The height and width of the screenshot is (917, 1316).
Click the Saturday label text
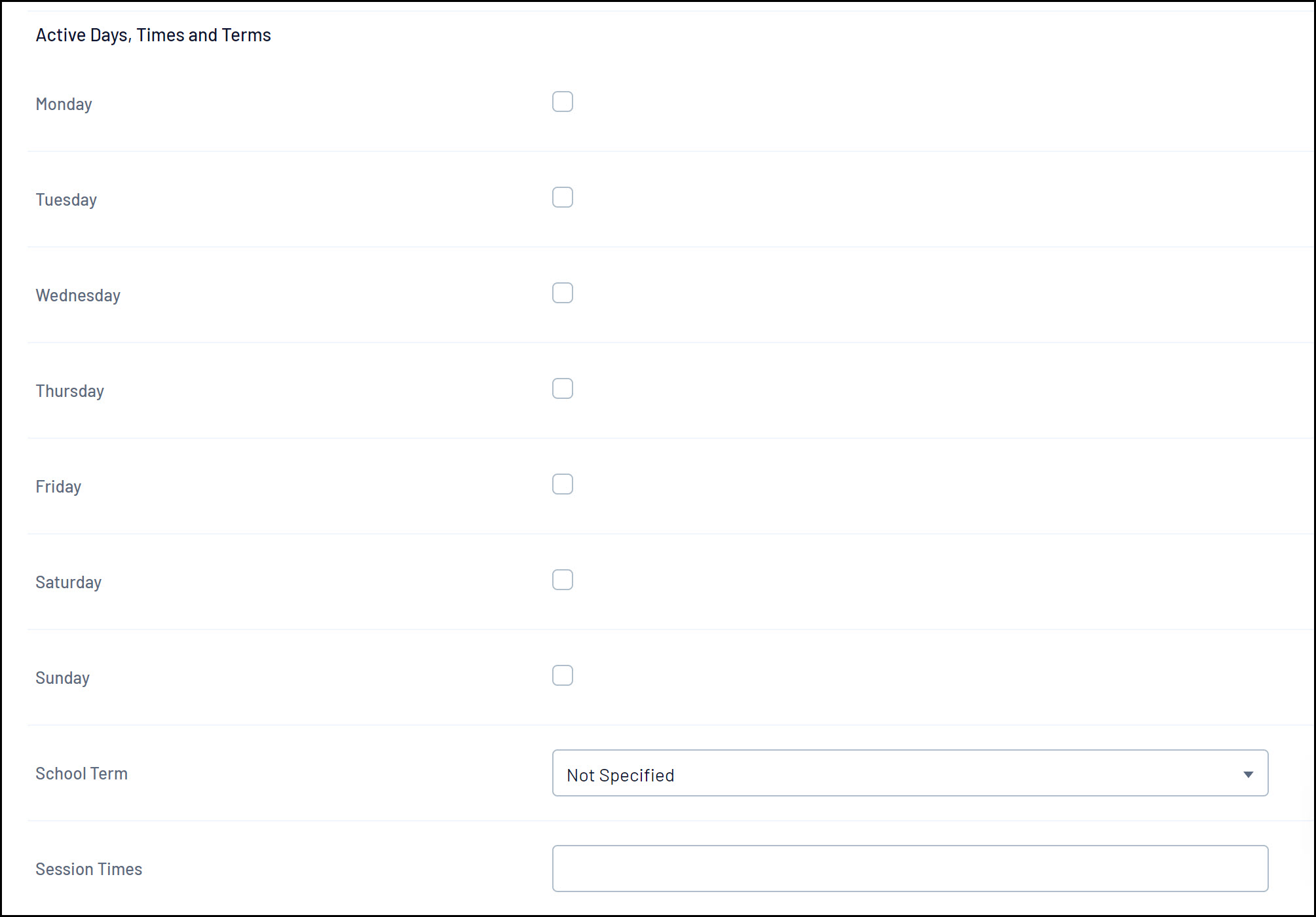point(68,582)
